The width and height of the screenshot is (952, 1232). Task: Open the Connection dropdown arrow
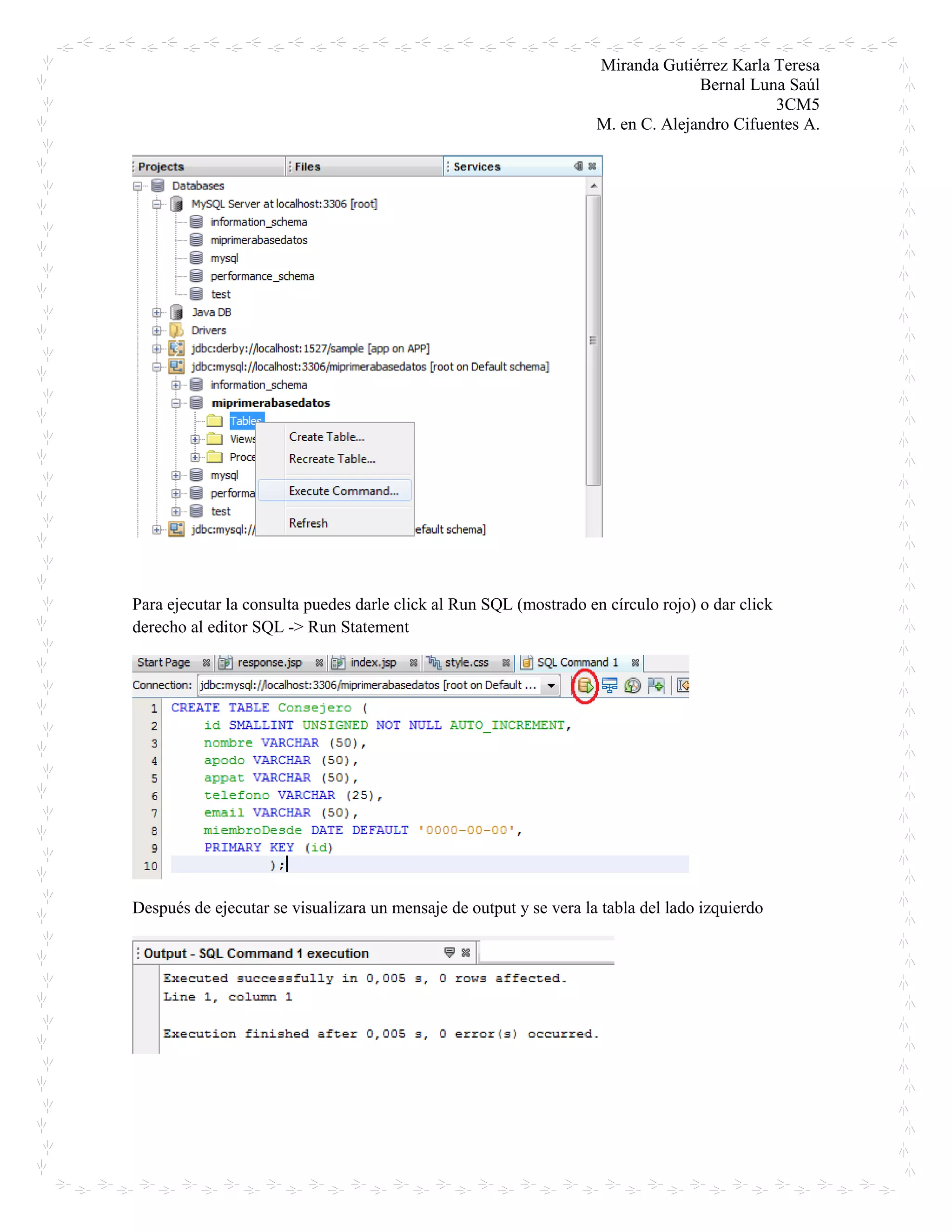coord(551,685)
